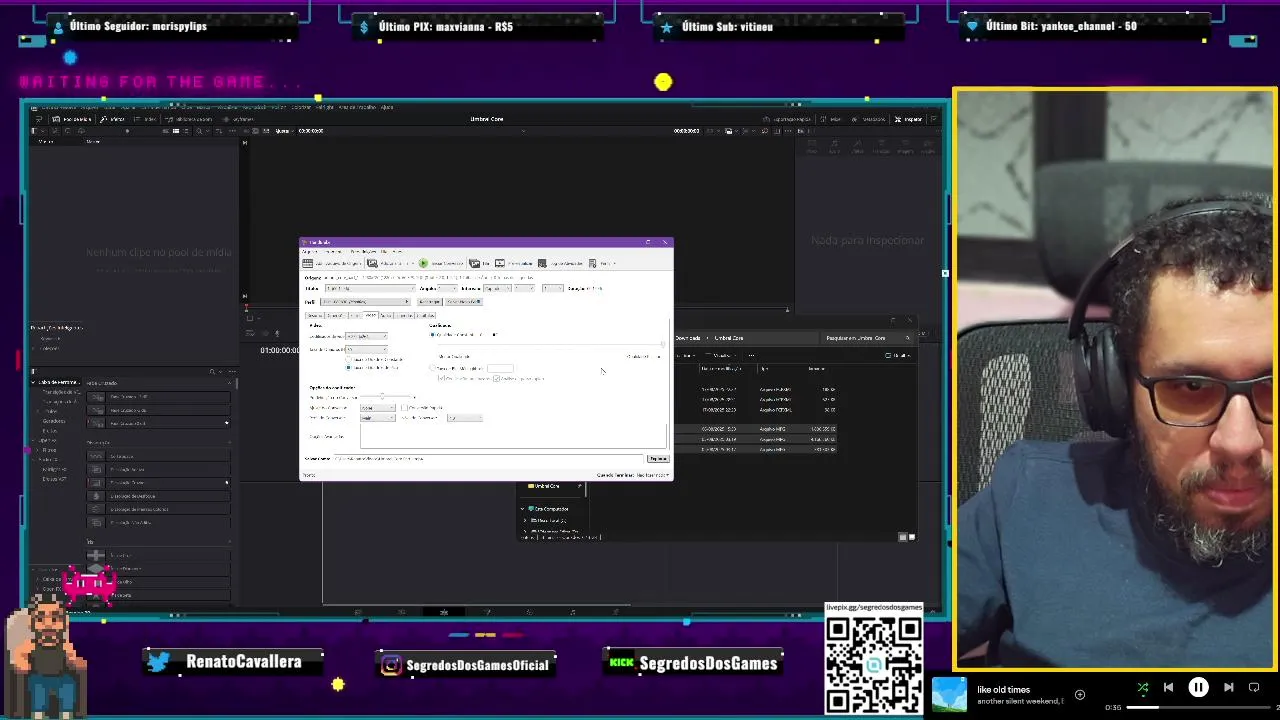Click Downloads in the explorer breadcrumb
This screenshot has width=1280, height=720.
(687, 338)
